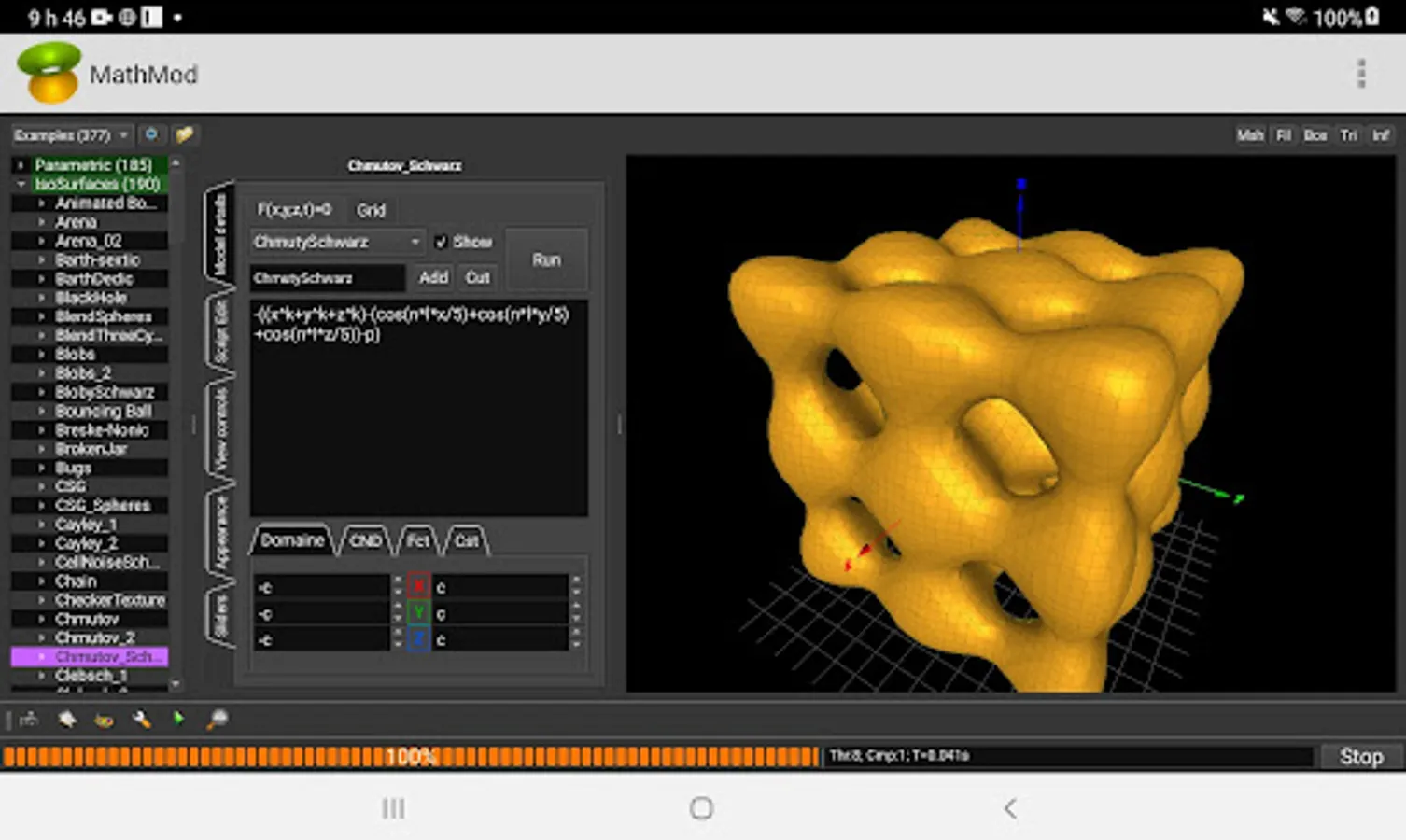Uncheck the Show checkbox
Screen dimensions: 1406x840
click(442, 242)
